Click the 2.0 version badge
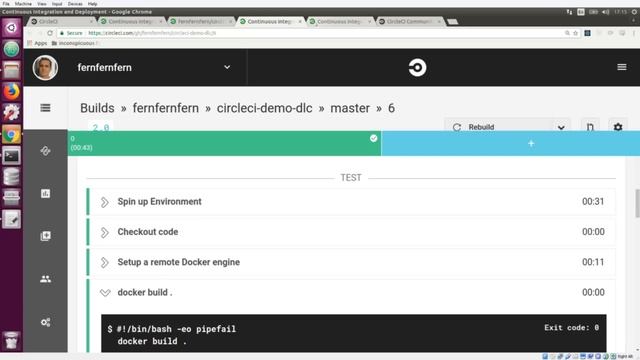This screenshot has height=360, width=640. [x=100, y=127]
